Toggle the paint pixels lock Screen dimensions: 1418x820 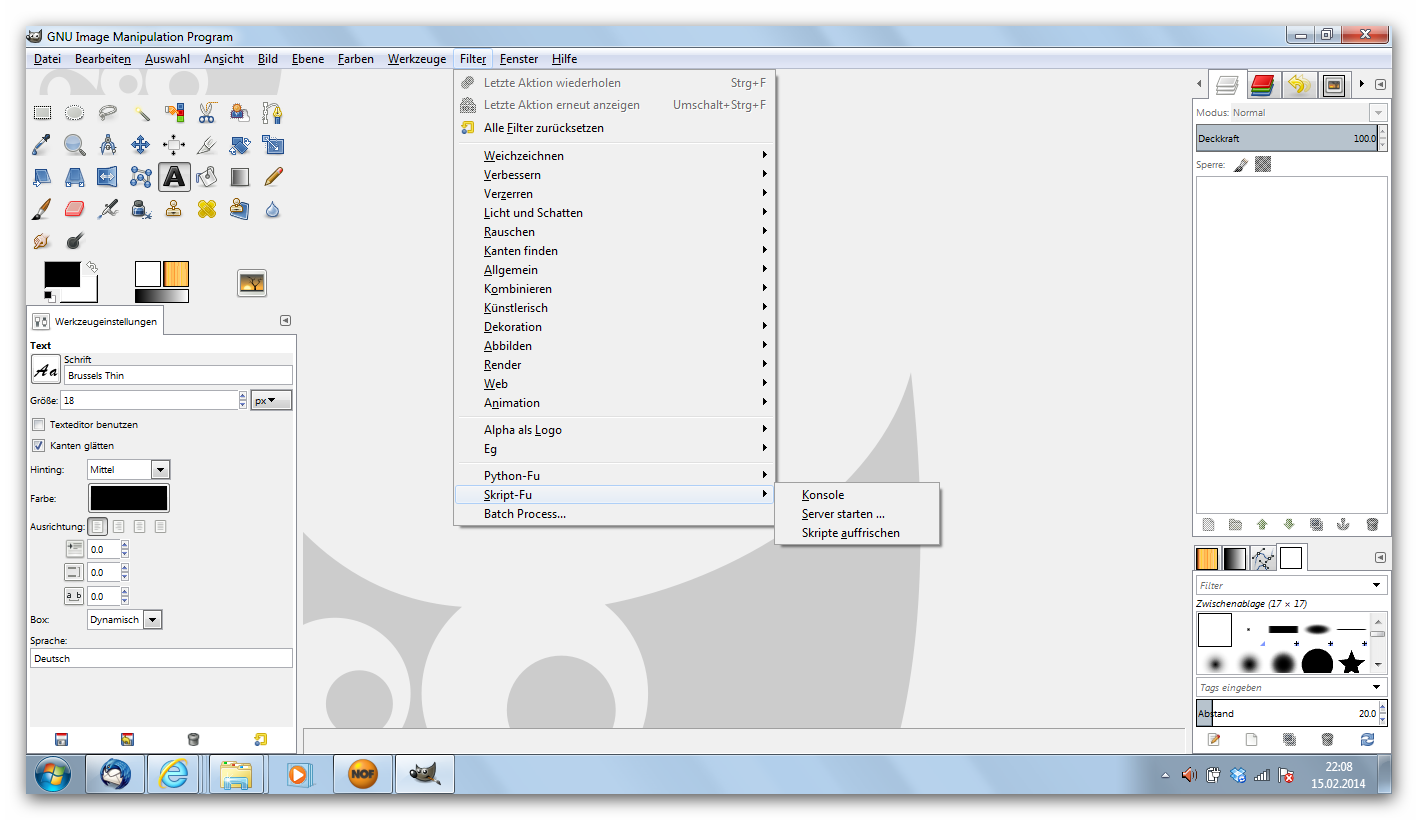(x=1241, y=164)
